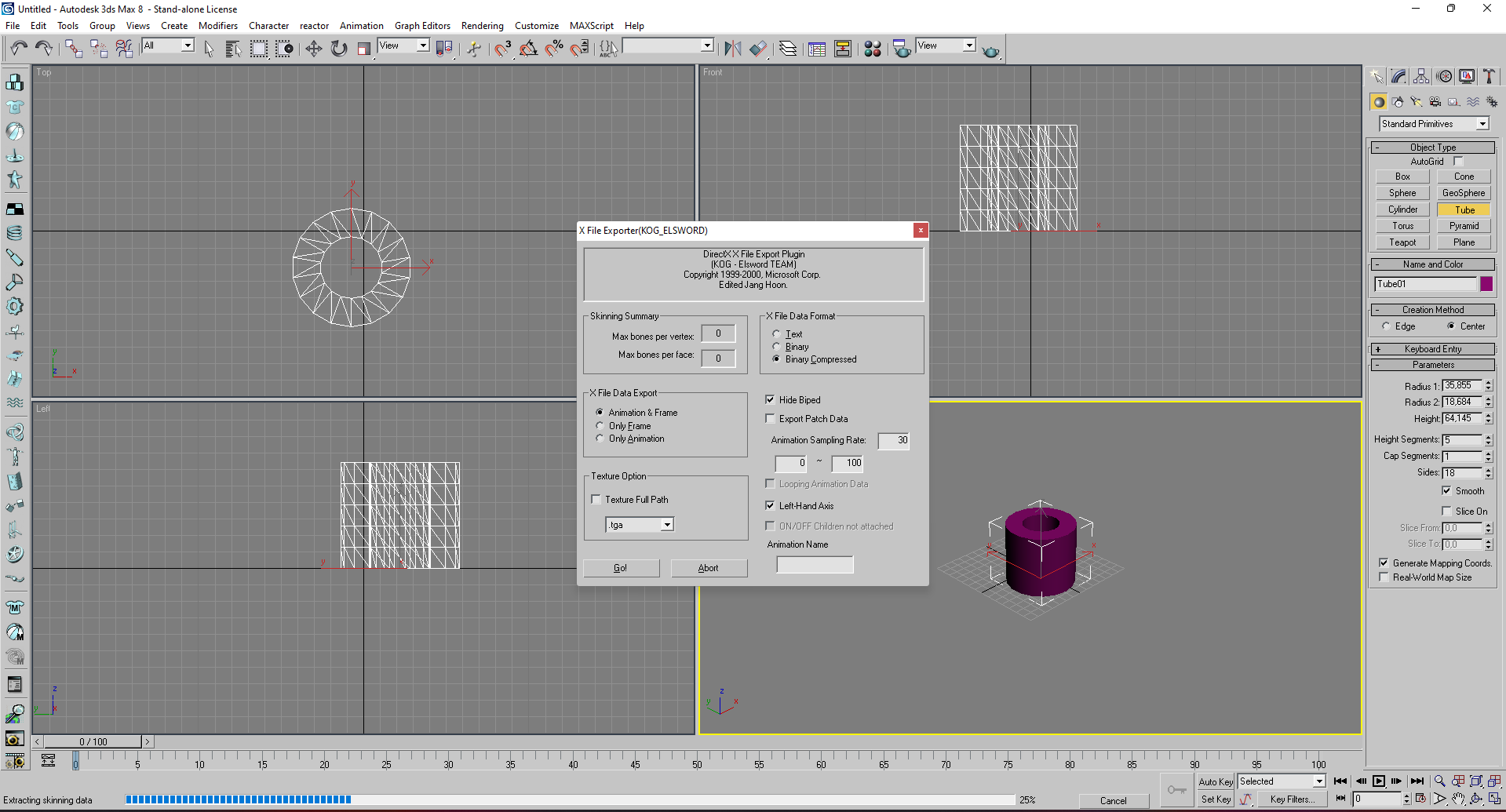Open the selection filter All dropdown
Viewport: 1506px width, 812px height.
tap(187, 46)
